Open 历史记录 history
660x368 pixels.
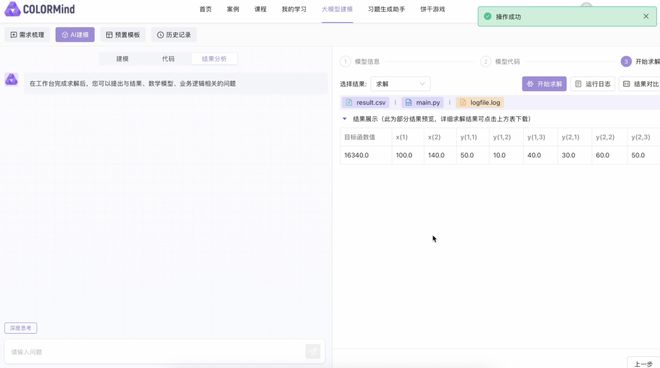coord(174,35)
